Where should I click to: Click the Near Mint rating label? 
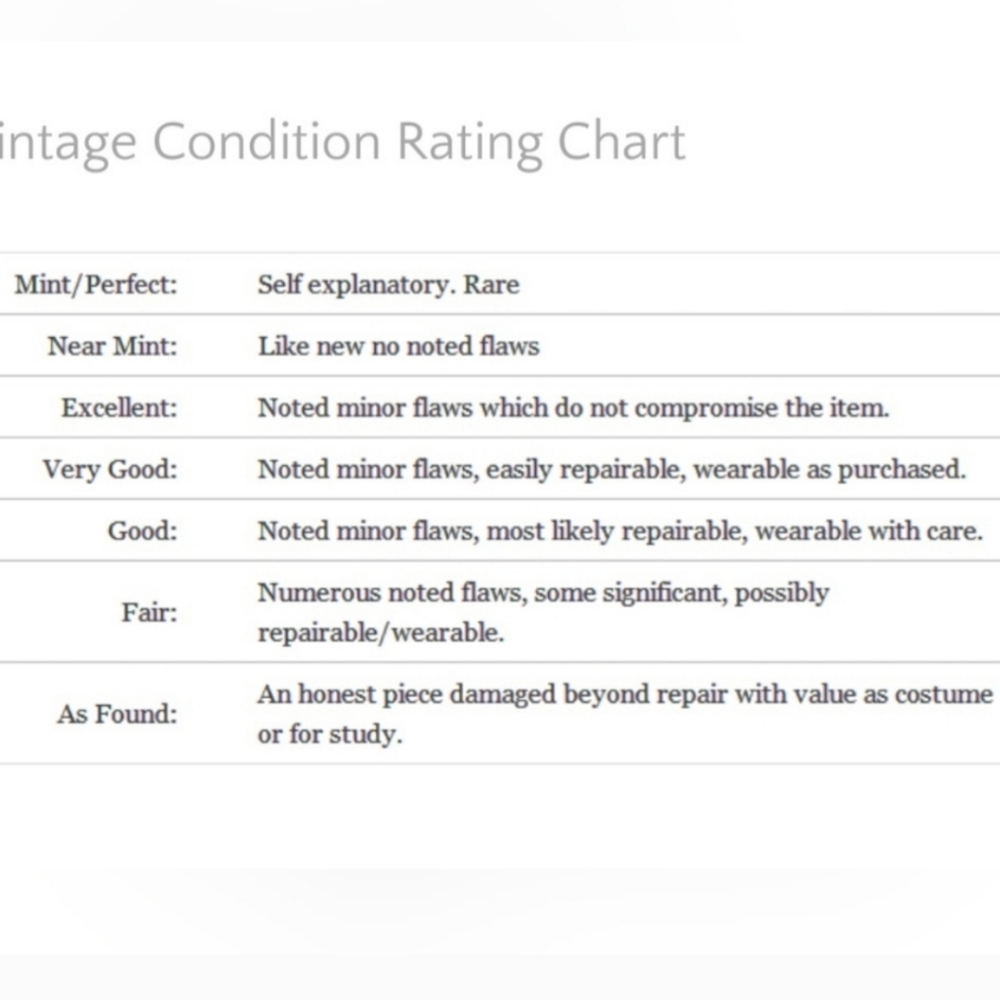[112, 346]
